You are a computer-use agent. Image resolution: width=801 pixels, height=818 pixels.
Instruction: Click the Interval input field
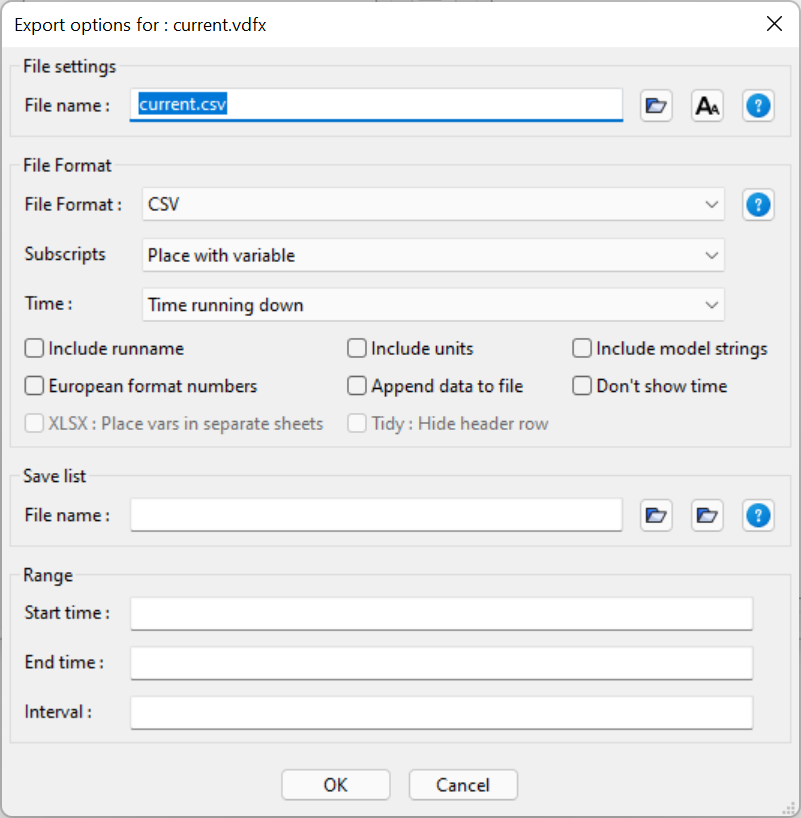[440, 712]
